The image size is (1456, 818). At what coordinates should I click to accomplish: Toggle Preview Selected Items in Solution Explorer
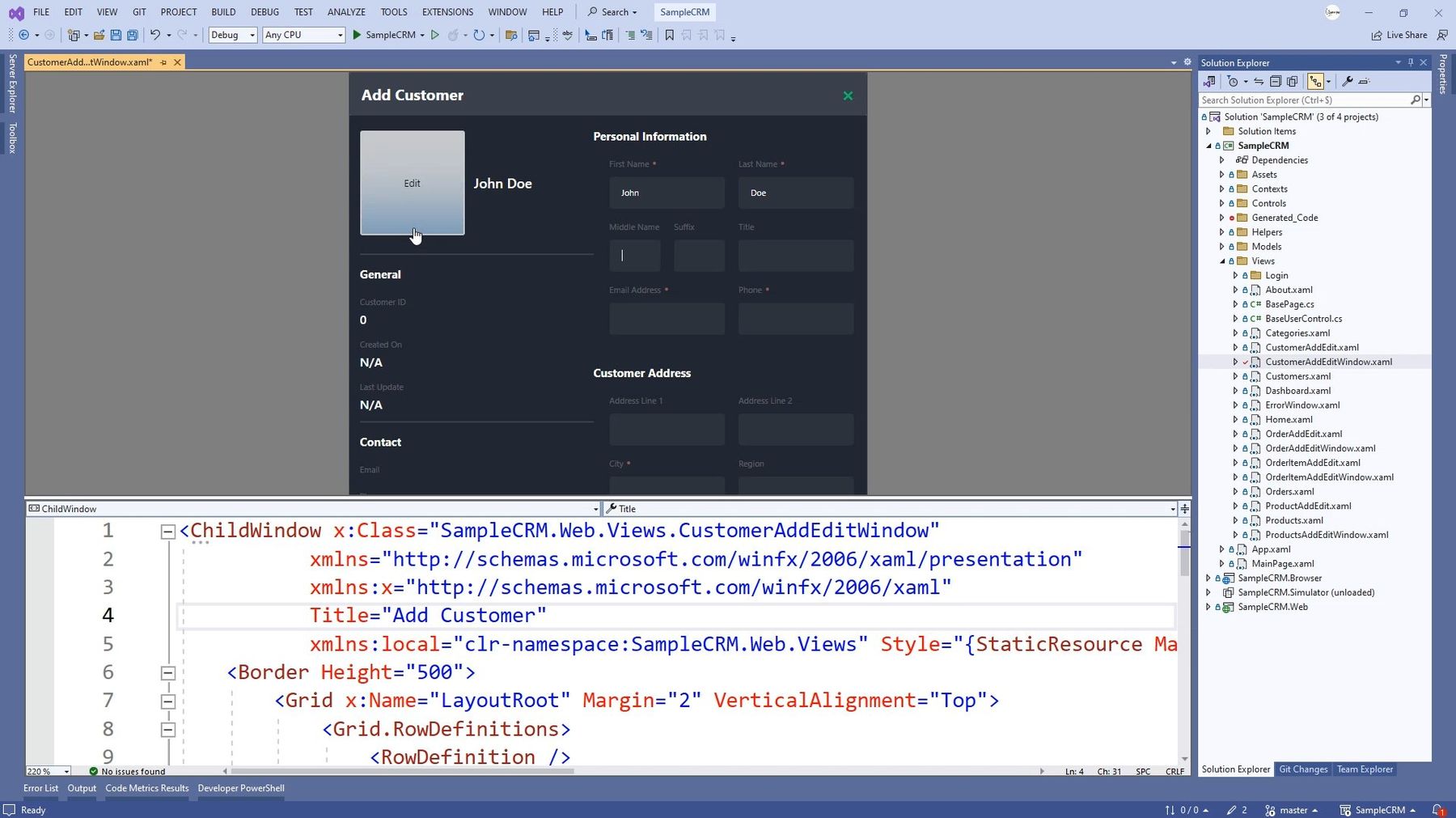point(1316,82)
